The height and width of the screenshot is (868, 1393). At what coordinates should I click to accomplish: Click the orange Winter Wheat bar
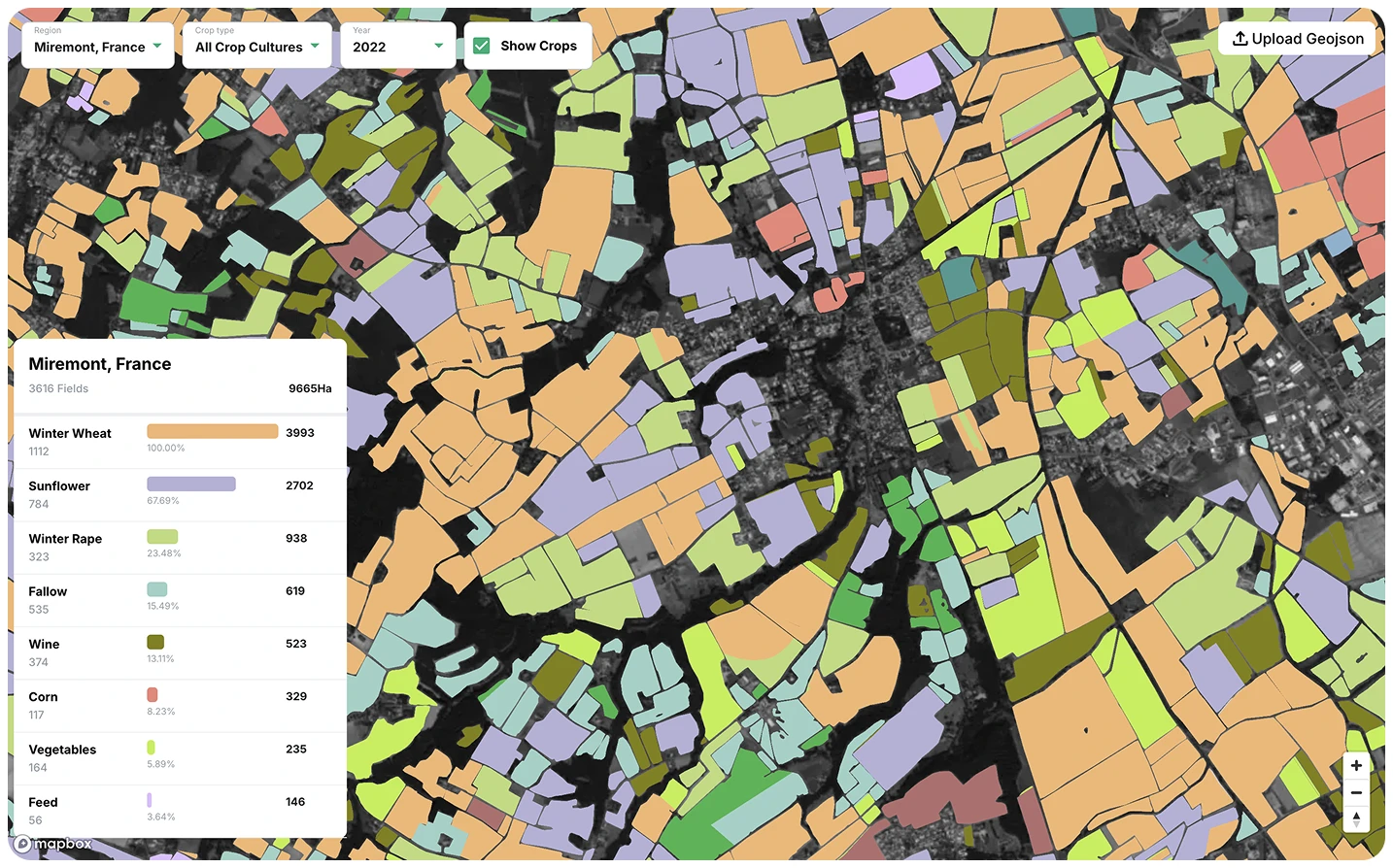(x=213, y=431)
